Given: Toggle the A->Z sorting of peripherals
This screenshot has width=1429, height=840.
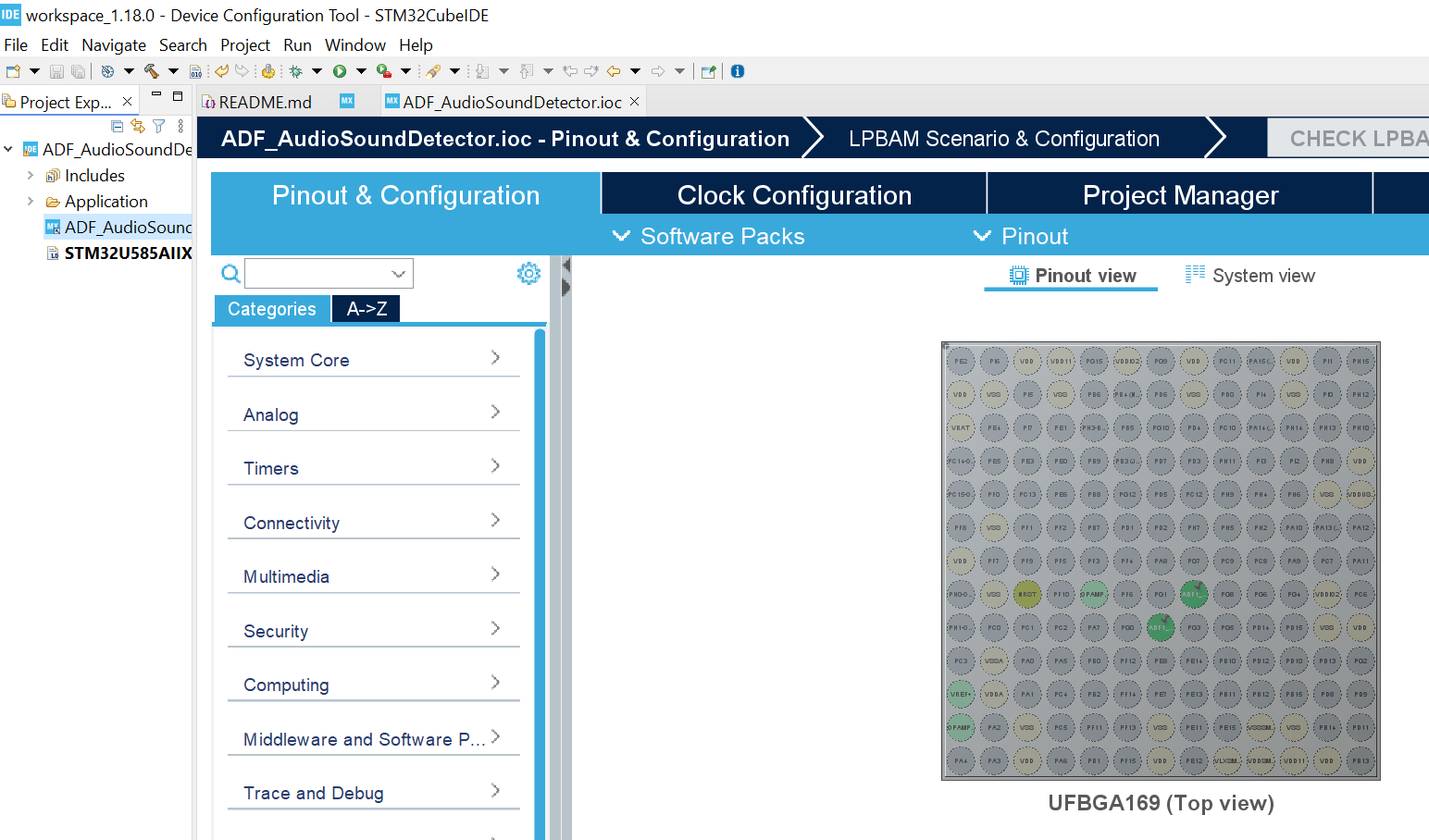Looking at the screenshot, I should (x=365, y=308).
